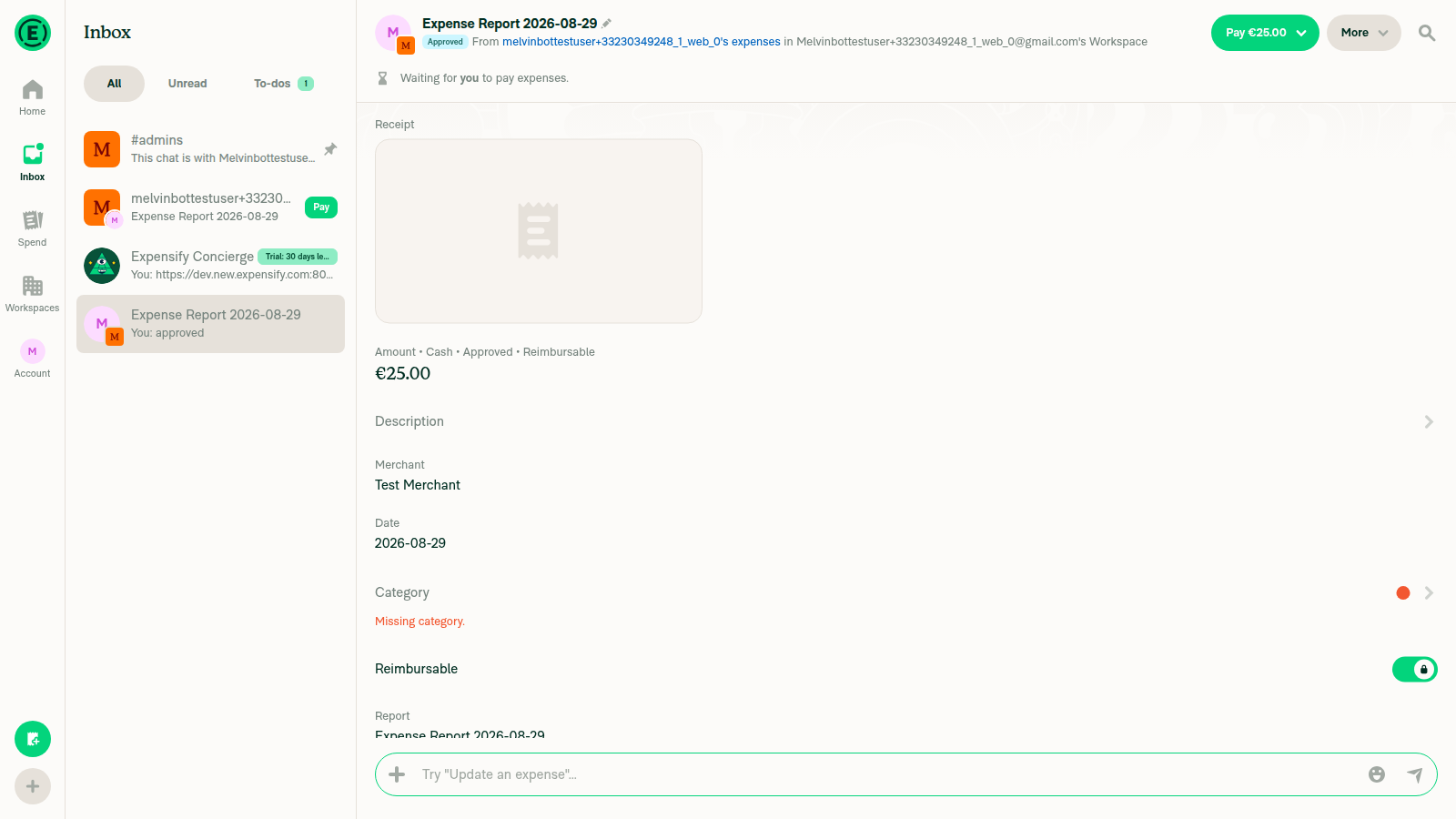The image size is (1456, 819).
Task: Click the #admins orange avatar
Action: (x=102, y=149)
